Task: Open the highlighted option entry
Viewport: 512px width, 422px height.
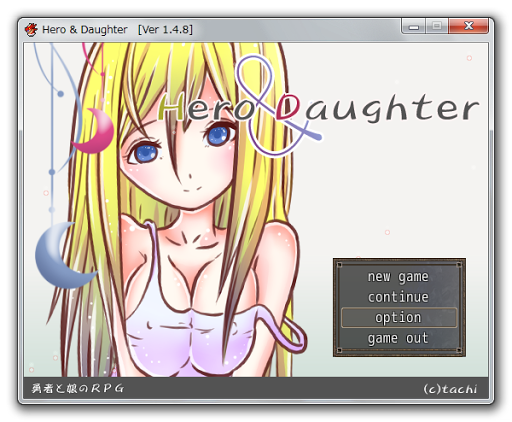Action: [x=399, y=317]
